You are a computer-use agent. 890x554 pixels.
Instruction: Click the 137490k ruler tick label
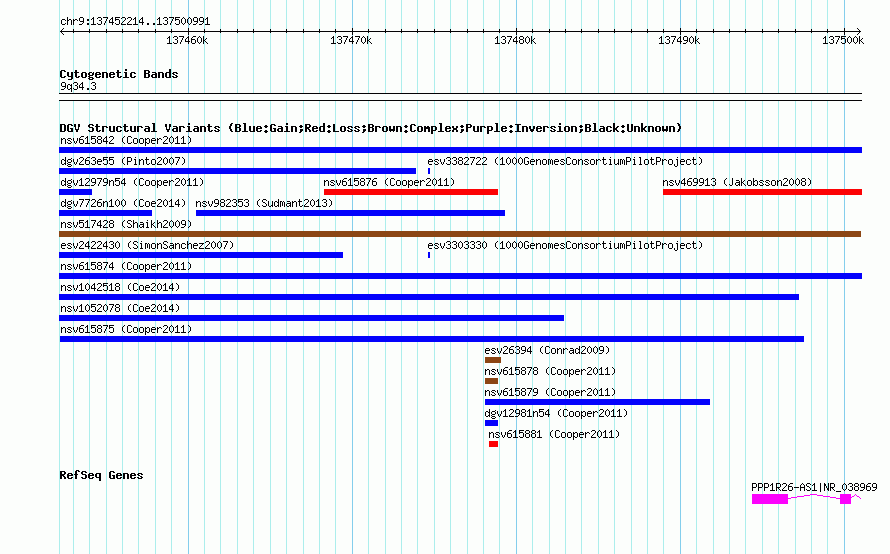(679, 40)
